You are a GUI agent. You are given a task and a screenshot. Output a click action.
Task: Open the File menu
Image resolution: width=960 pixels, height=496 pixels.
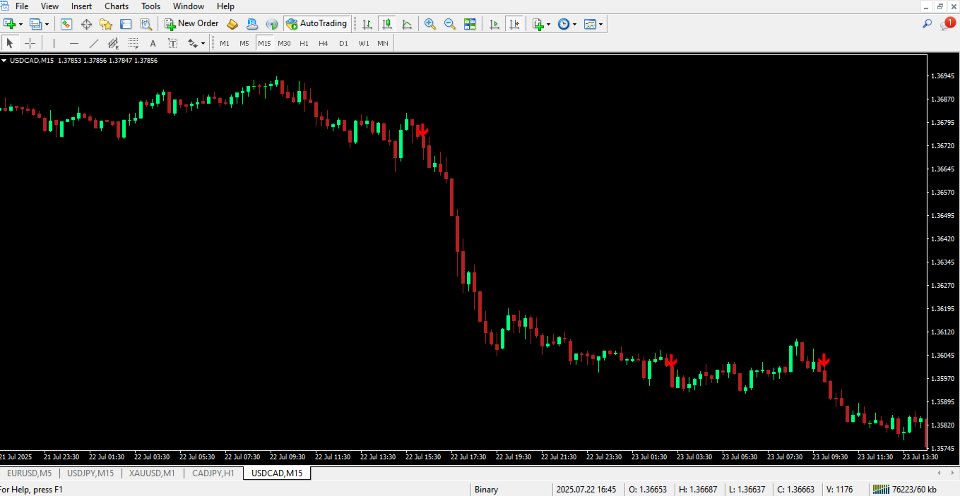pos(21,6)
